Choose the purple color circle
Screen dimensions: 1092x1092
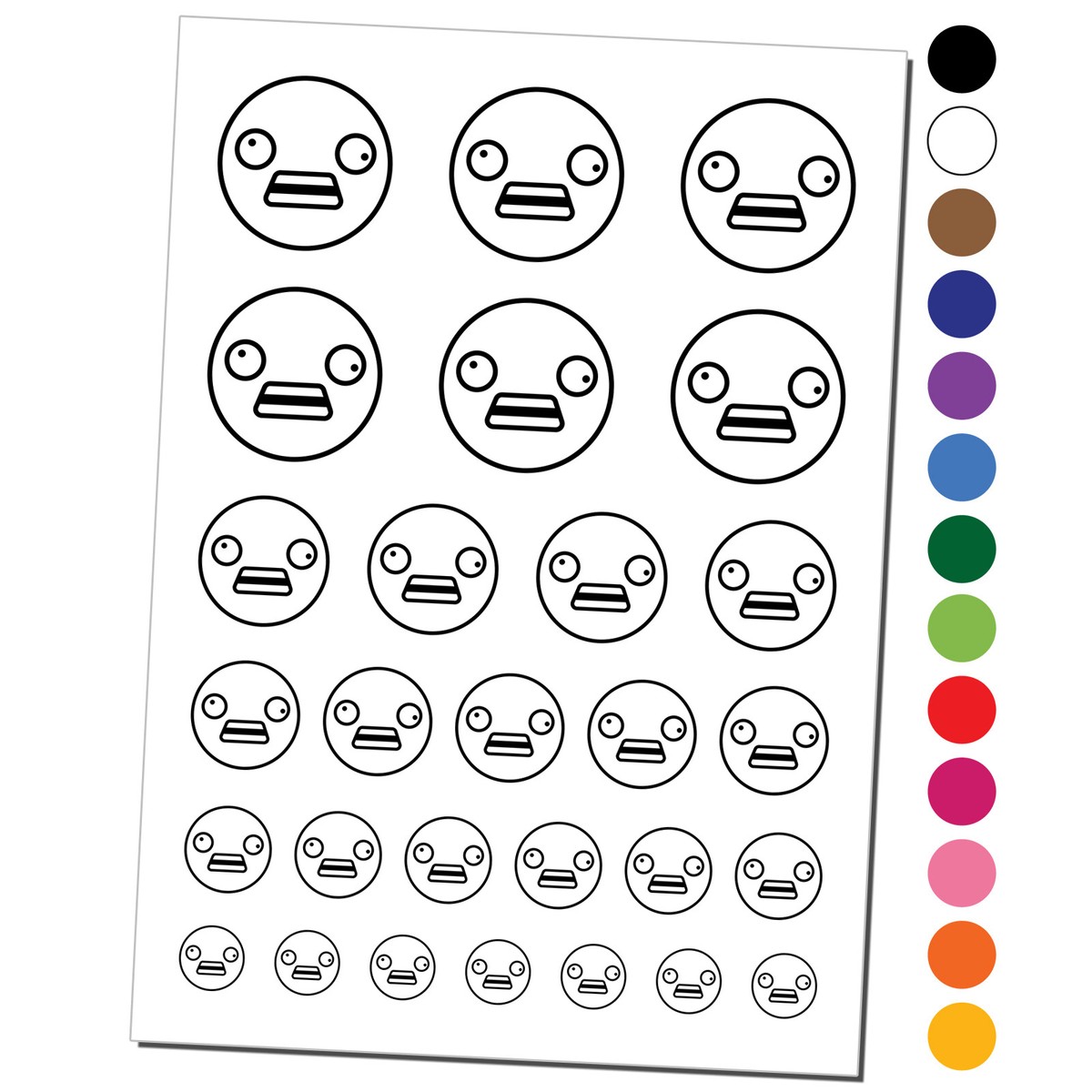[962, 386]
